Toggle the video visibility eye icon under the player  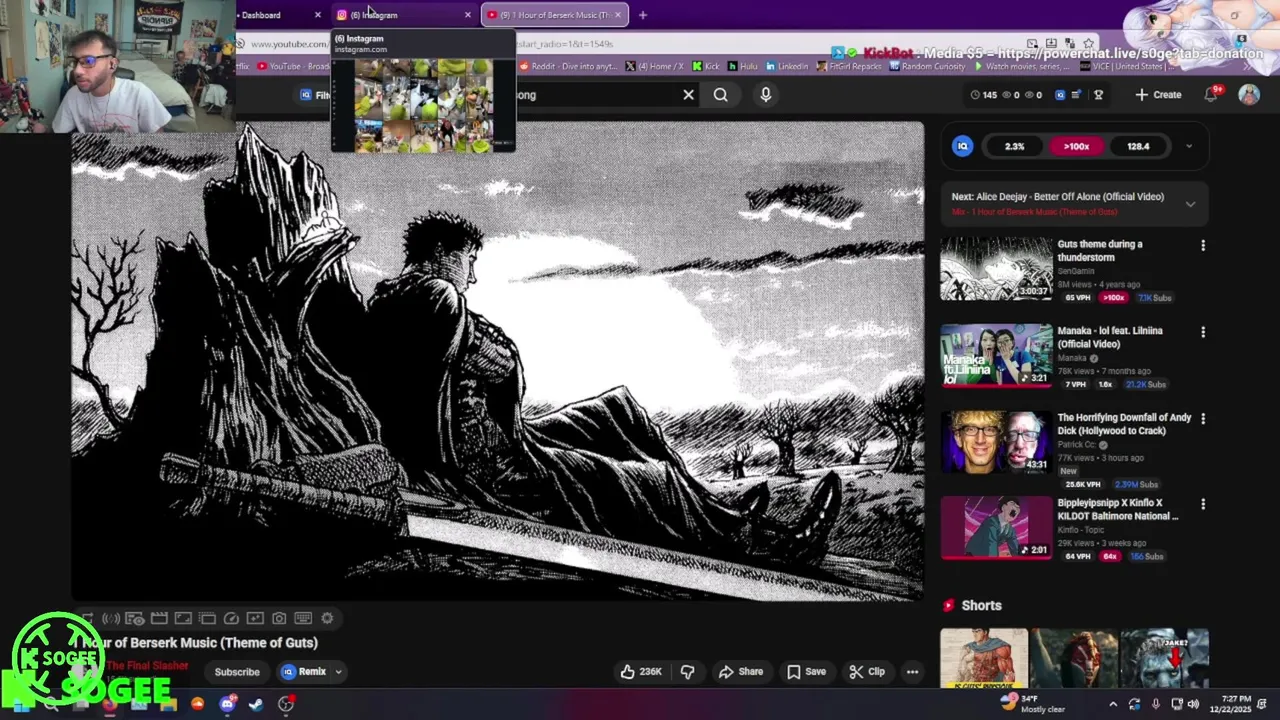pos(135,619)
